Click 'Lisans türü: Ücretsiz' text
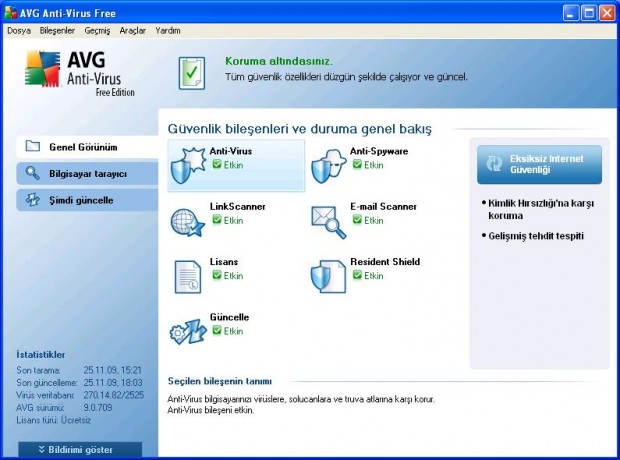Screen dimensions: 620x460 coord(54,420)
